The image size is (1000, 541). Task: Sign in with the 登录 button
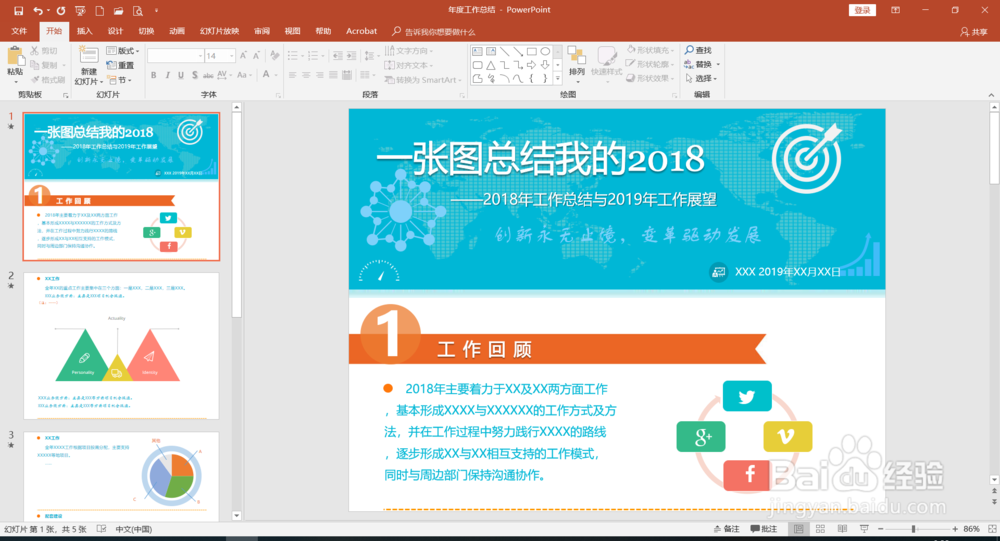[x=862, y=10]
